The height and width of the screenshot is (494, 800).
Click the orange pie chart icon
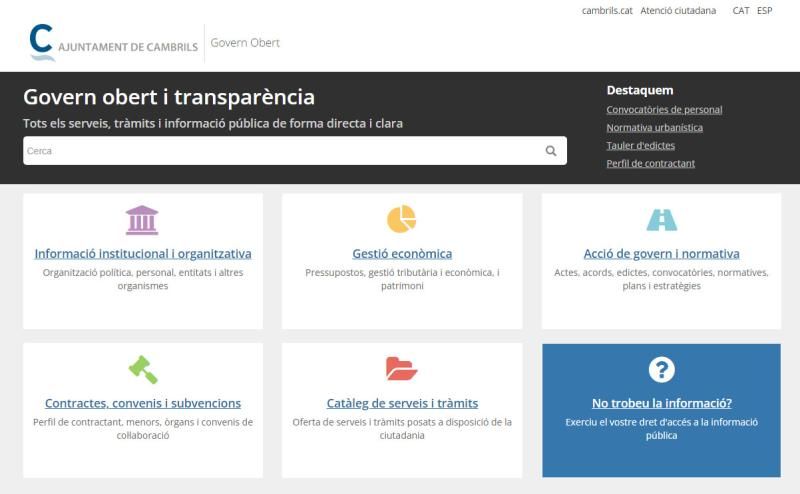(401, 219)
